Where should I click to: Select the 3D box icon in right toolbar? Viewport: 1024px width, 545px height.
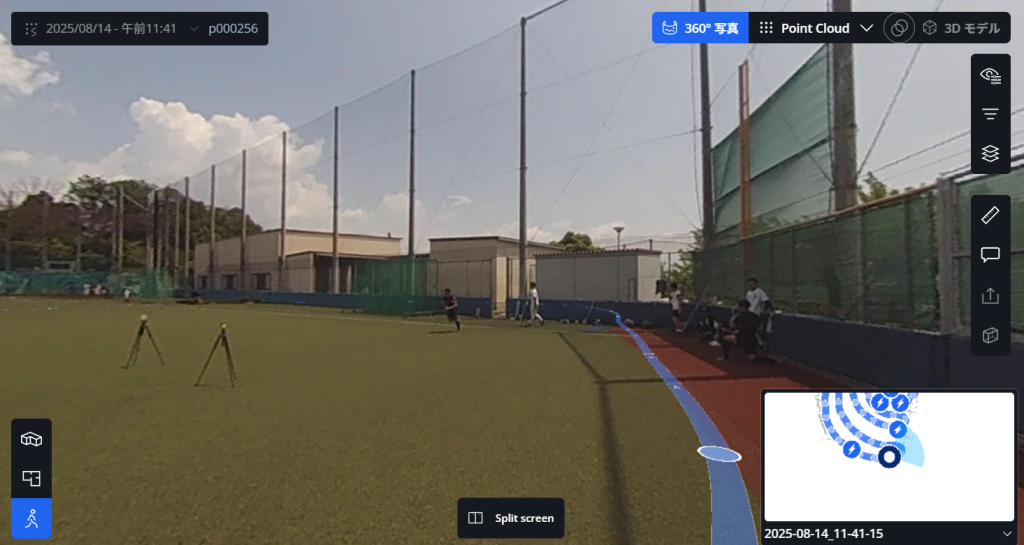(x=990, y=335)
